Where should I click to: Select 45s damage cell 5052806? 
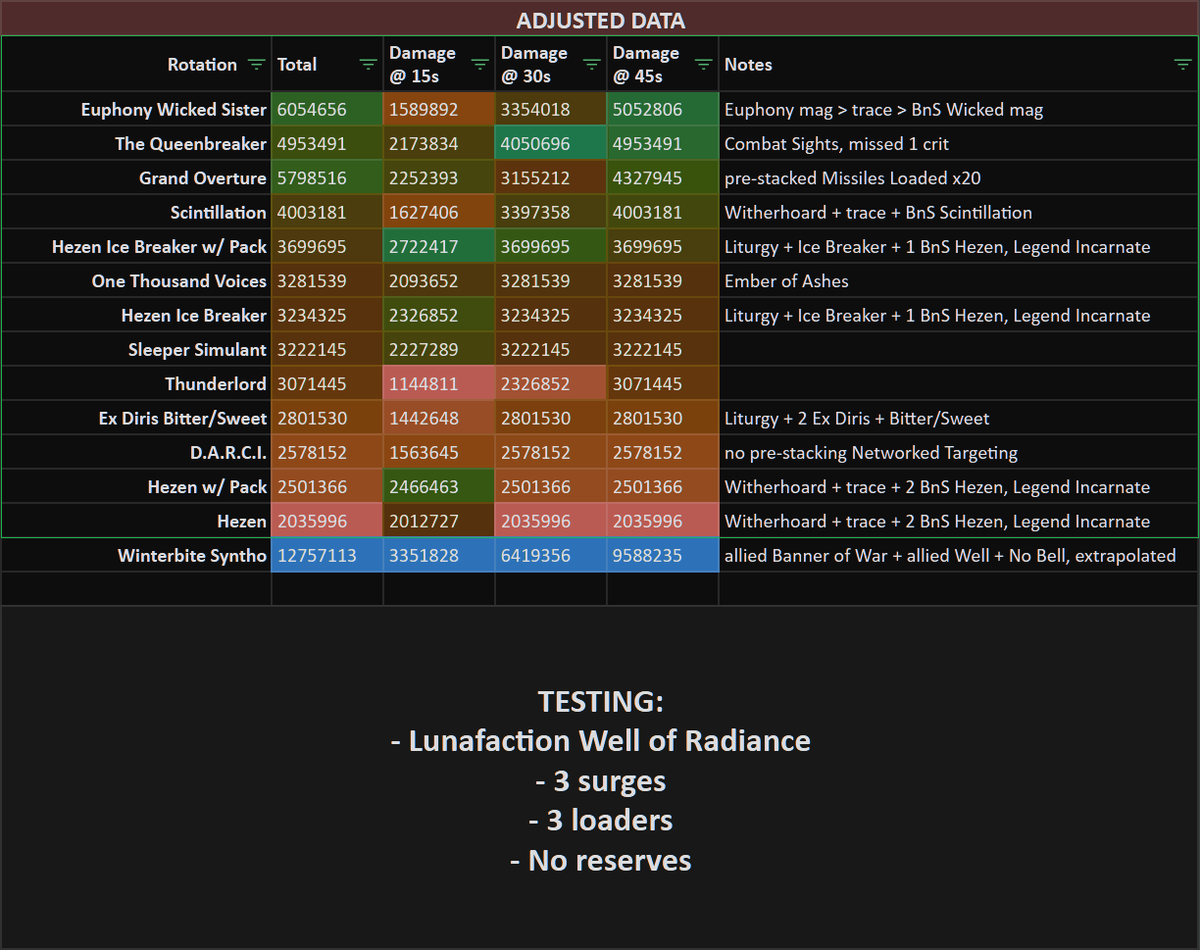tap(663, 110)
